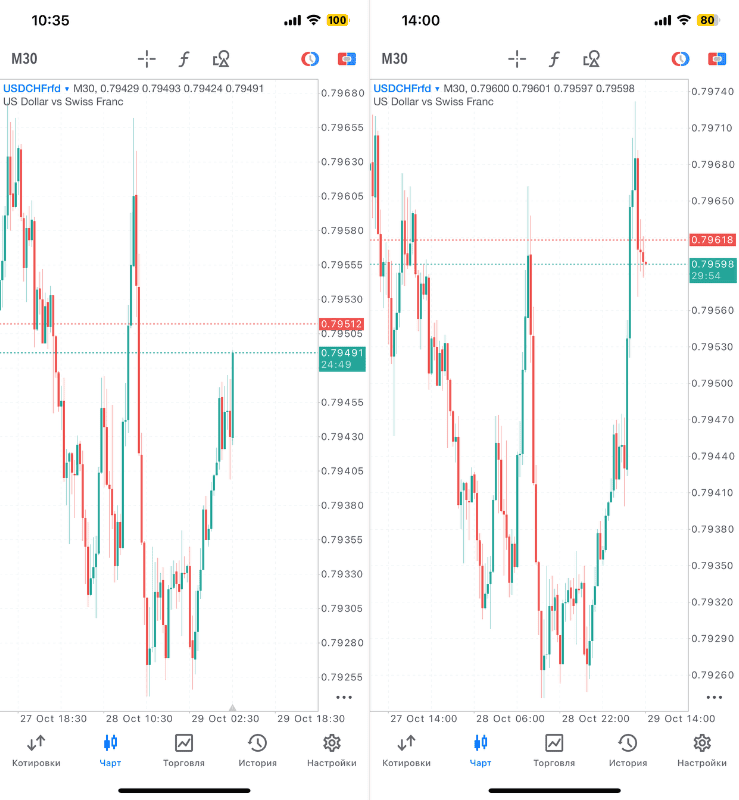Open objects shapes icon in right chart
The height and width of the screenshot is (800, 739).
click(592, 59)
